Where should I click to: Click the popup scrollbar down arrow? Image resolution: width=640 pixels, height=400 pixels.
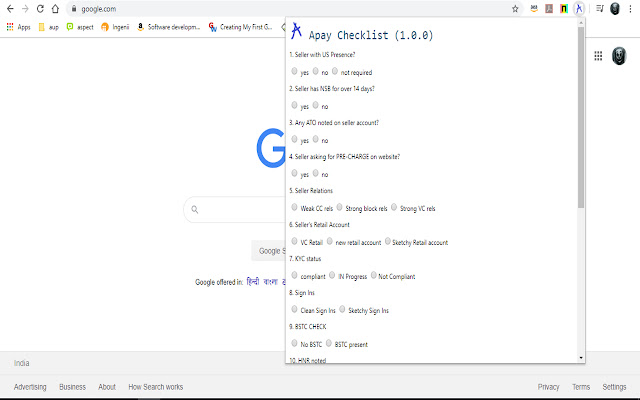[x=581, y=358]
